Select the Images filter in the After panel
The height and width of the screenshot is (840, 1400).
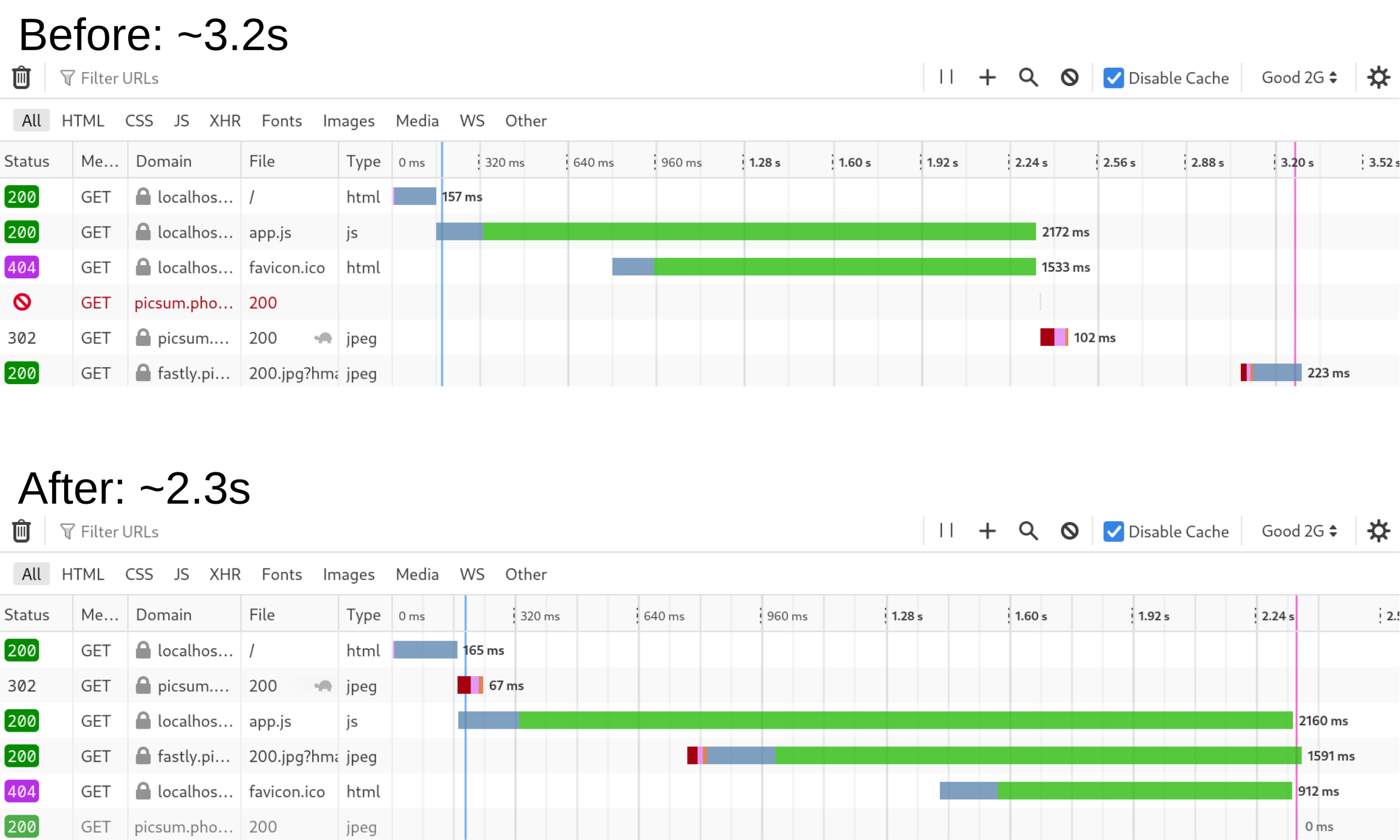click(348, 574)
